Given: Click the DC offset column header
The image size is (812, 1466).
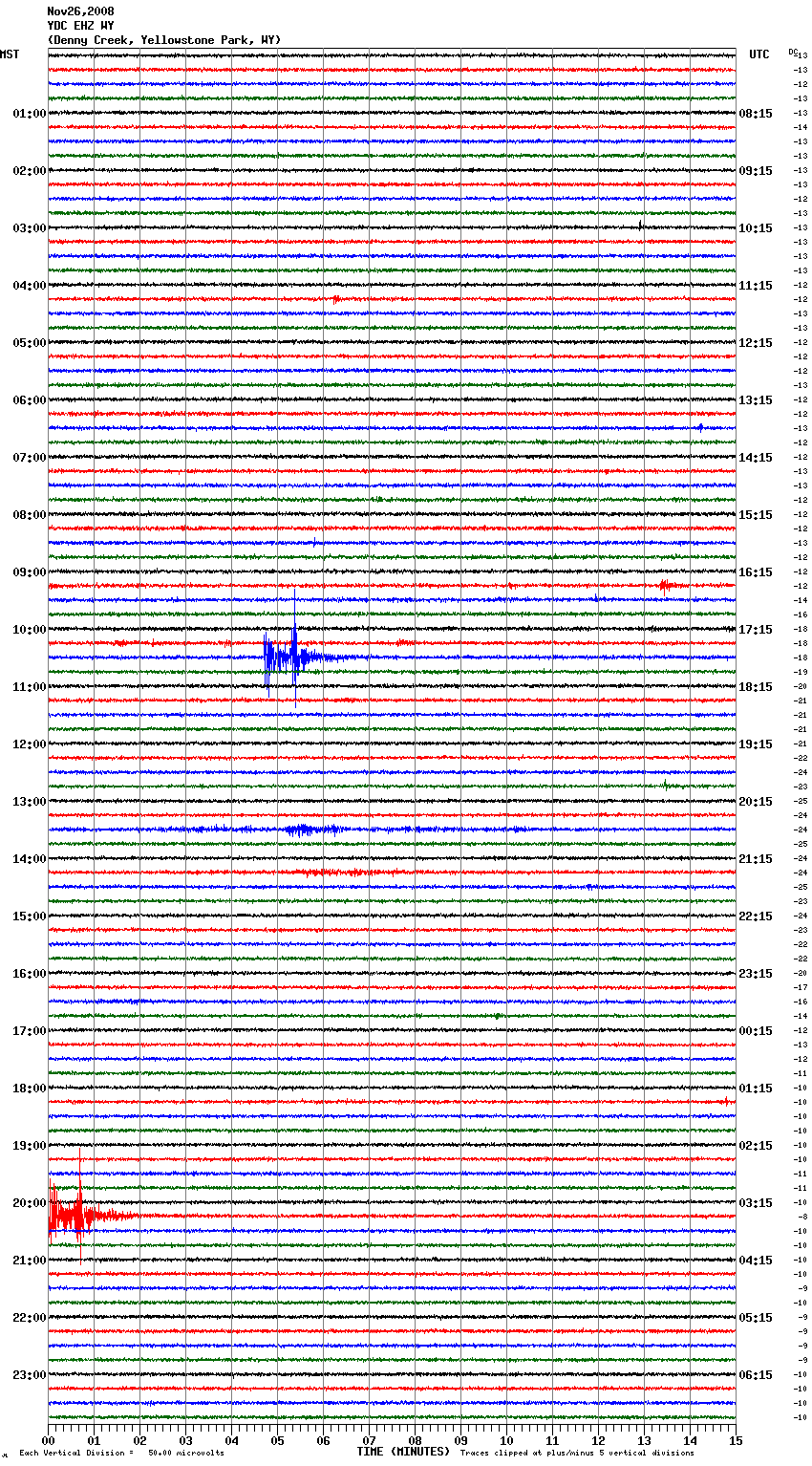Looking at the screenshot, I should tap(793, 52).
